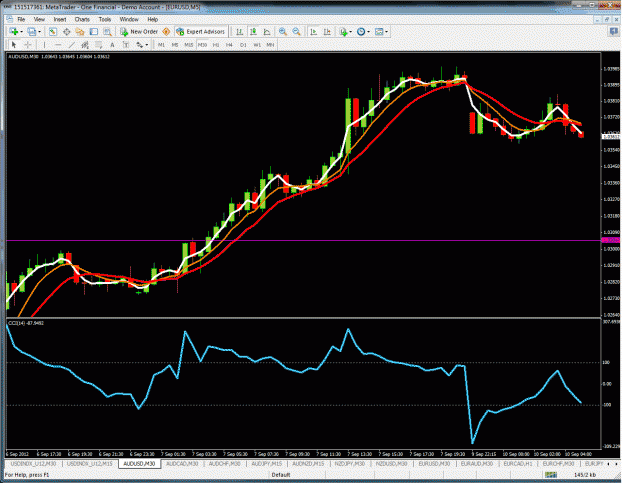625x483 pixels.
Task: Switch chart to Bar Chart style
Action: [x=240, y=31]
